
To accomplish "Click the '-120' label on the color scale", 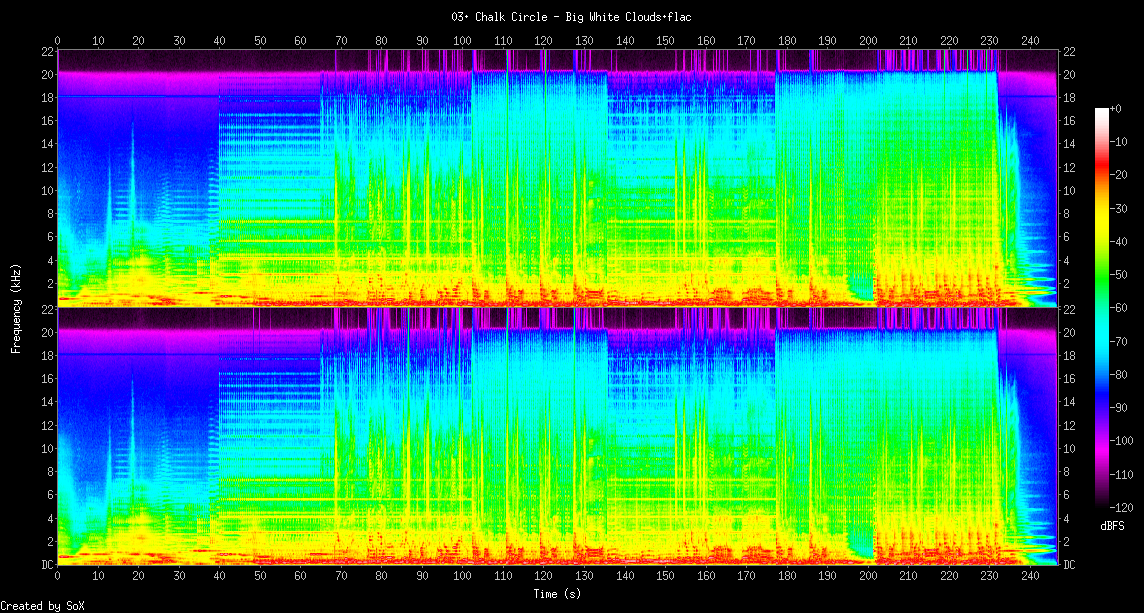I will [x=1120, y=506].
